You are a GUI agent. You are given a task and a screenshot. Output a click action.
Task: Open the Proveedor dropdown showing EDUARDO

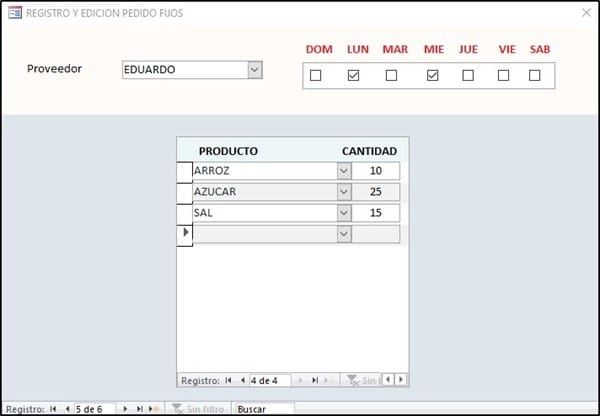pyautogui.click(x=254, y=70)
